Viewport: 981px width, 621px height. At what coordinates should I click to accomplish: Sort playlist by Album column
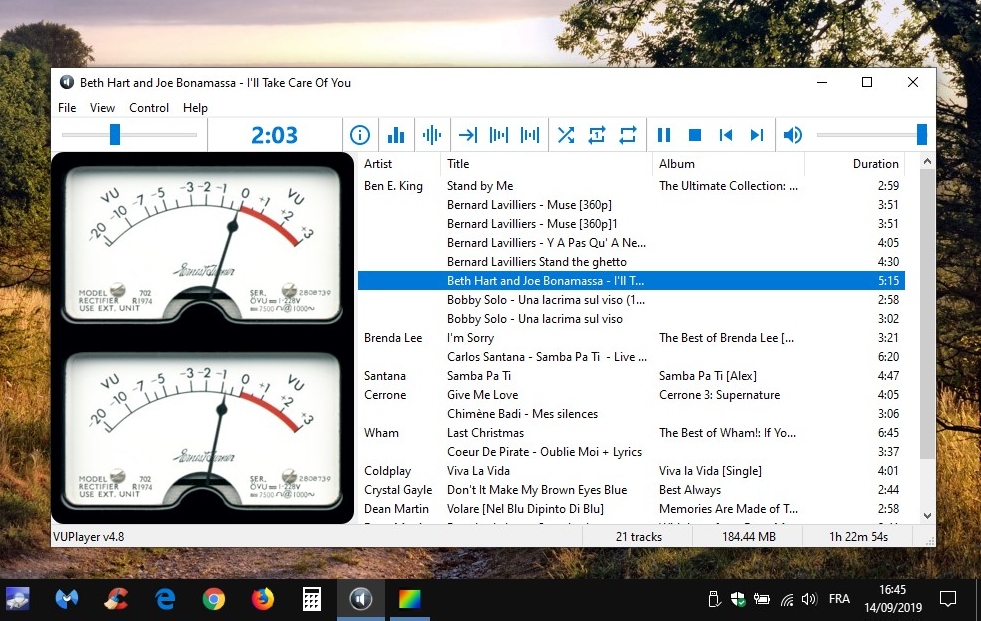(x=728, y=164)
